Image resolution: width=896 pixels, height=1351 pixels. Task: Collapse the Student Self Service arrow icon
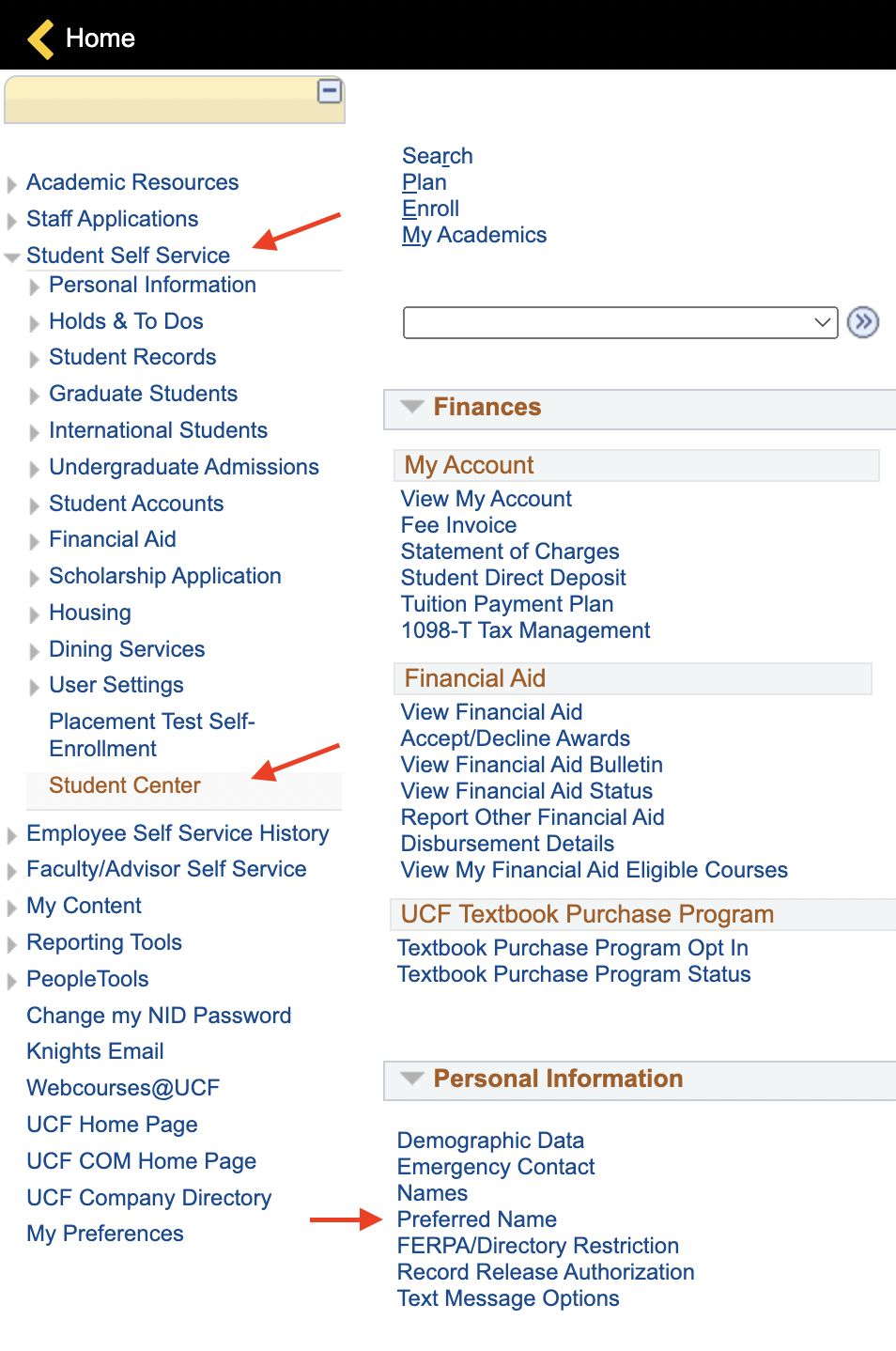click(12, 256)
